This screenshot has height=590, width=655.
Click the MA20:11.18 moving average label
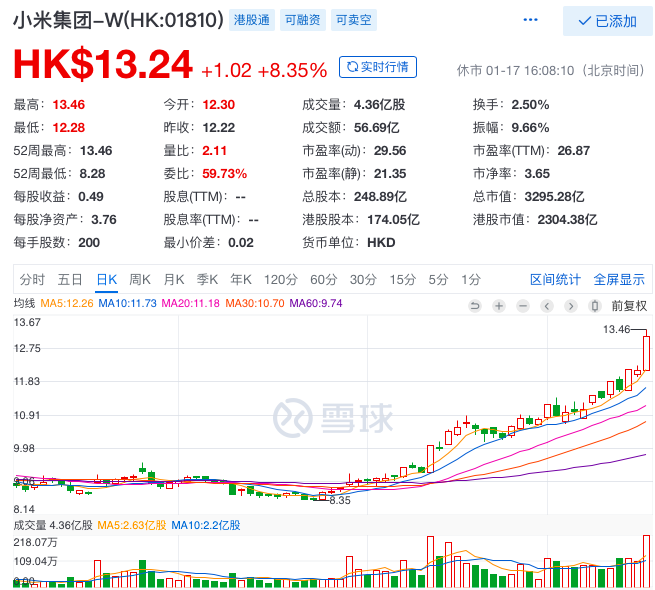click(190, 303)
